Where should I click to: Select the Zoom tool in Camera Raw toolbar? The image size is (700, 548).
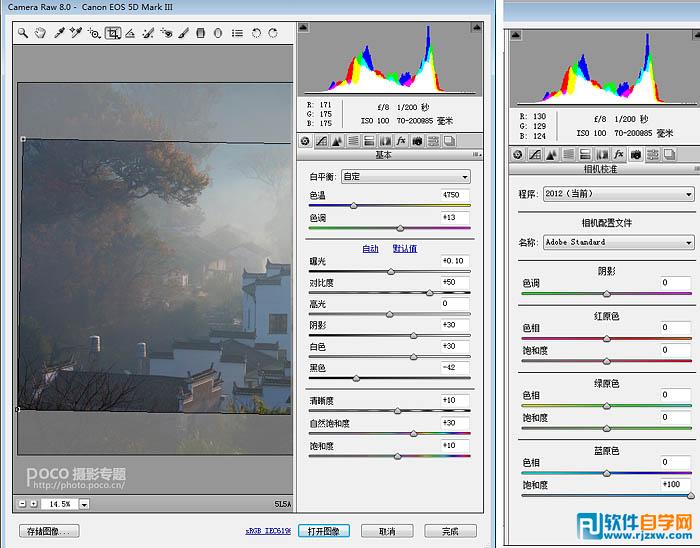(x=23, y=33)
